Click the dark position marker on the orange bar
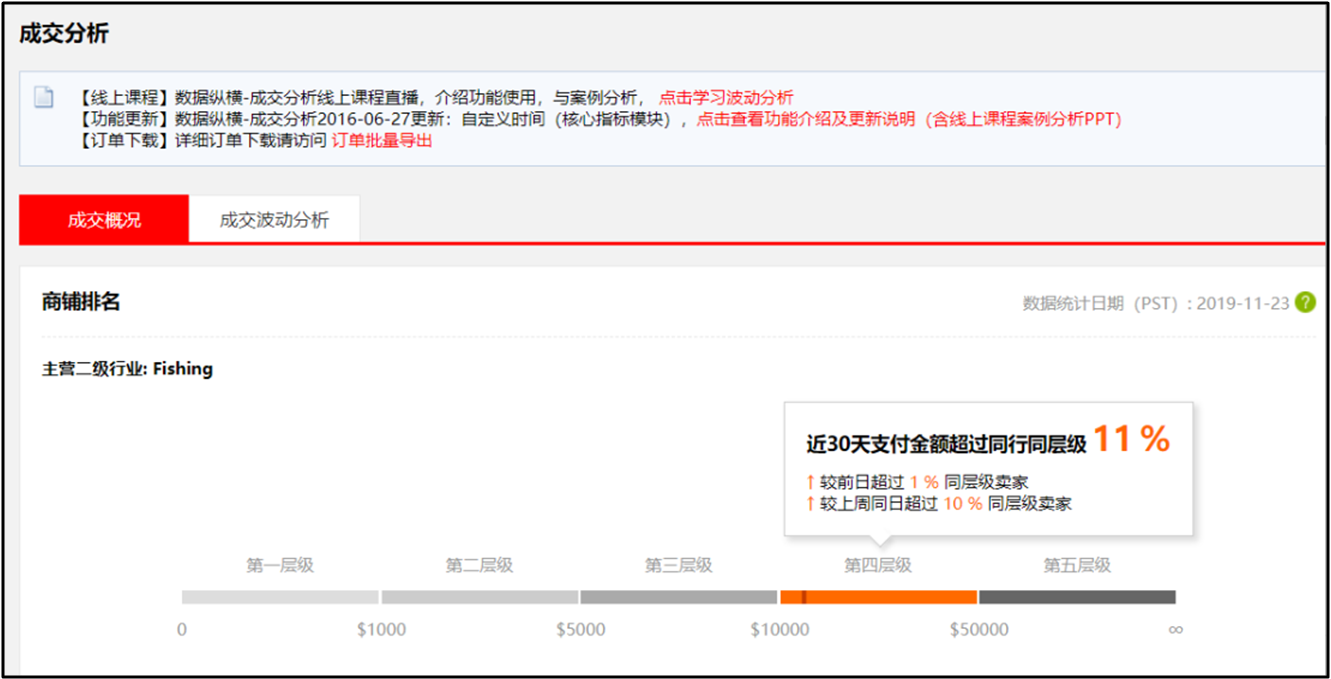This screenshot has height=679, width=1331. pos(804,597)
